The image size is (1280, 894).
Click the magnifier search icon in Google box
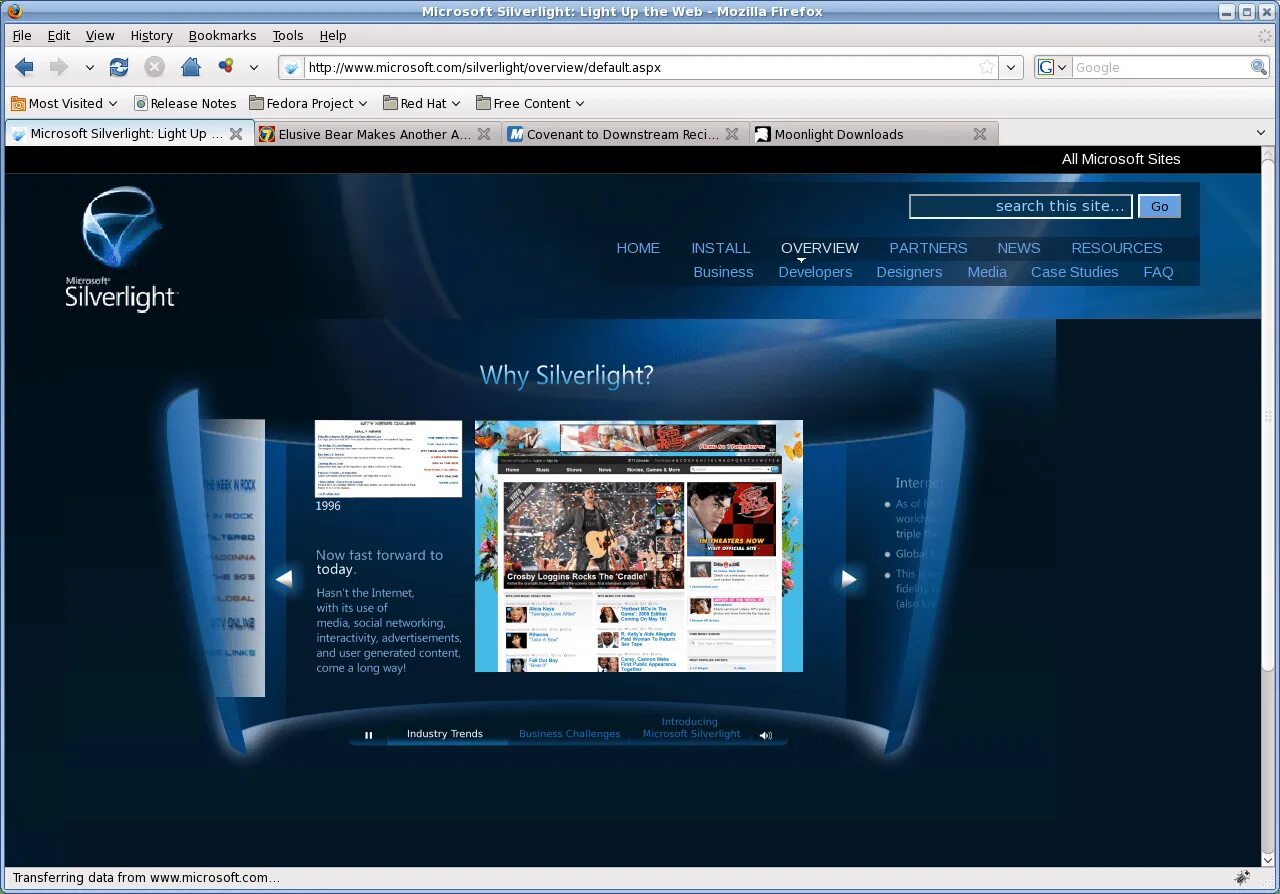tap(1259, 67)
